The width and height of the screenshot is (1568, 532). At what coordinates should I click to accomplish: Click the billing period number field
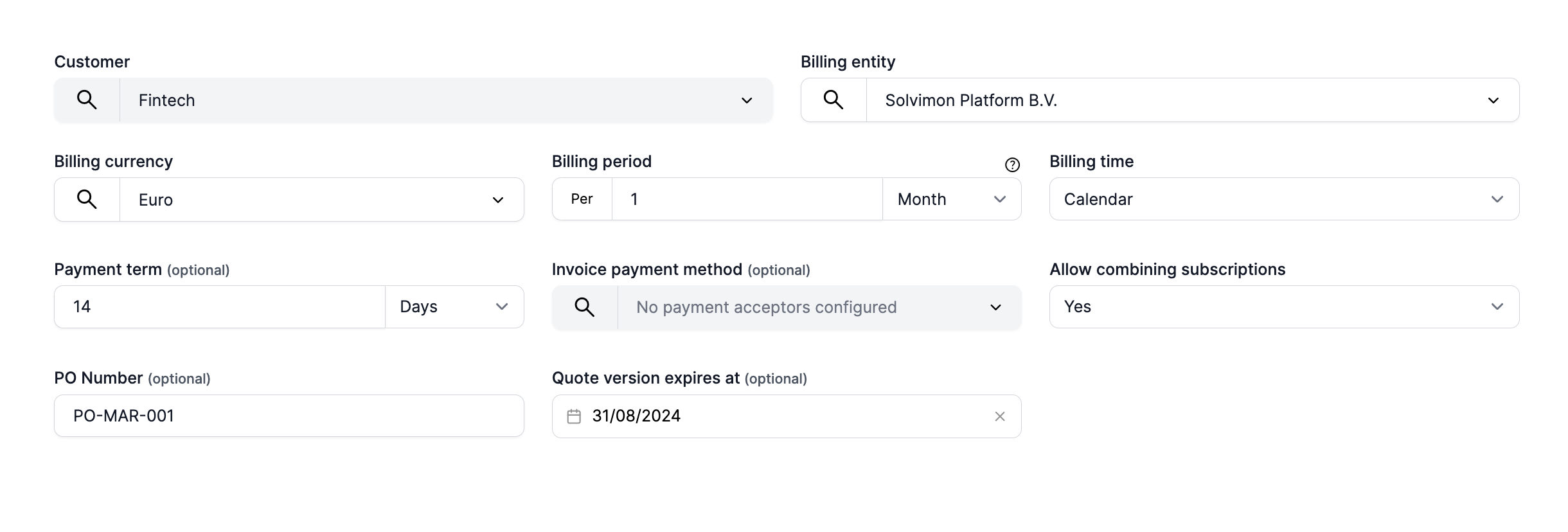[x=747, y=199]
